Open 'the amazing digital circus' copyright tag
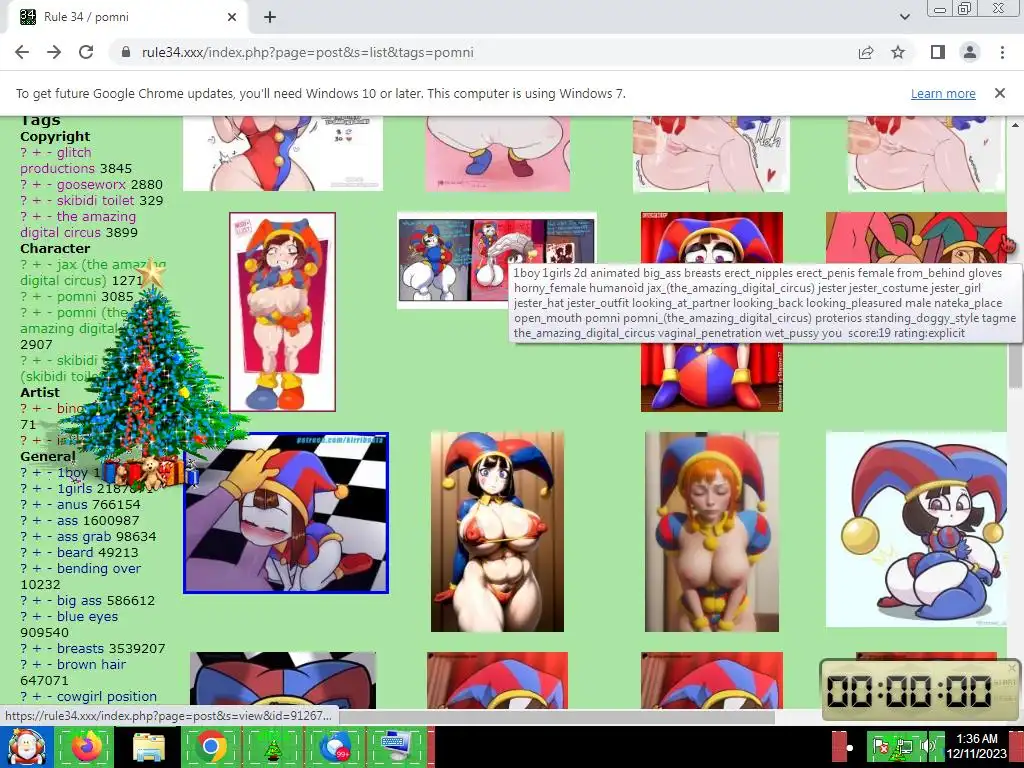 pos(78,224)
